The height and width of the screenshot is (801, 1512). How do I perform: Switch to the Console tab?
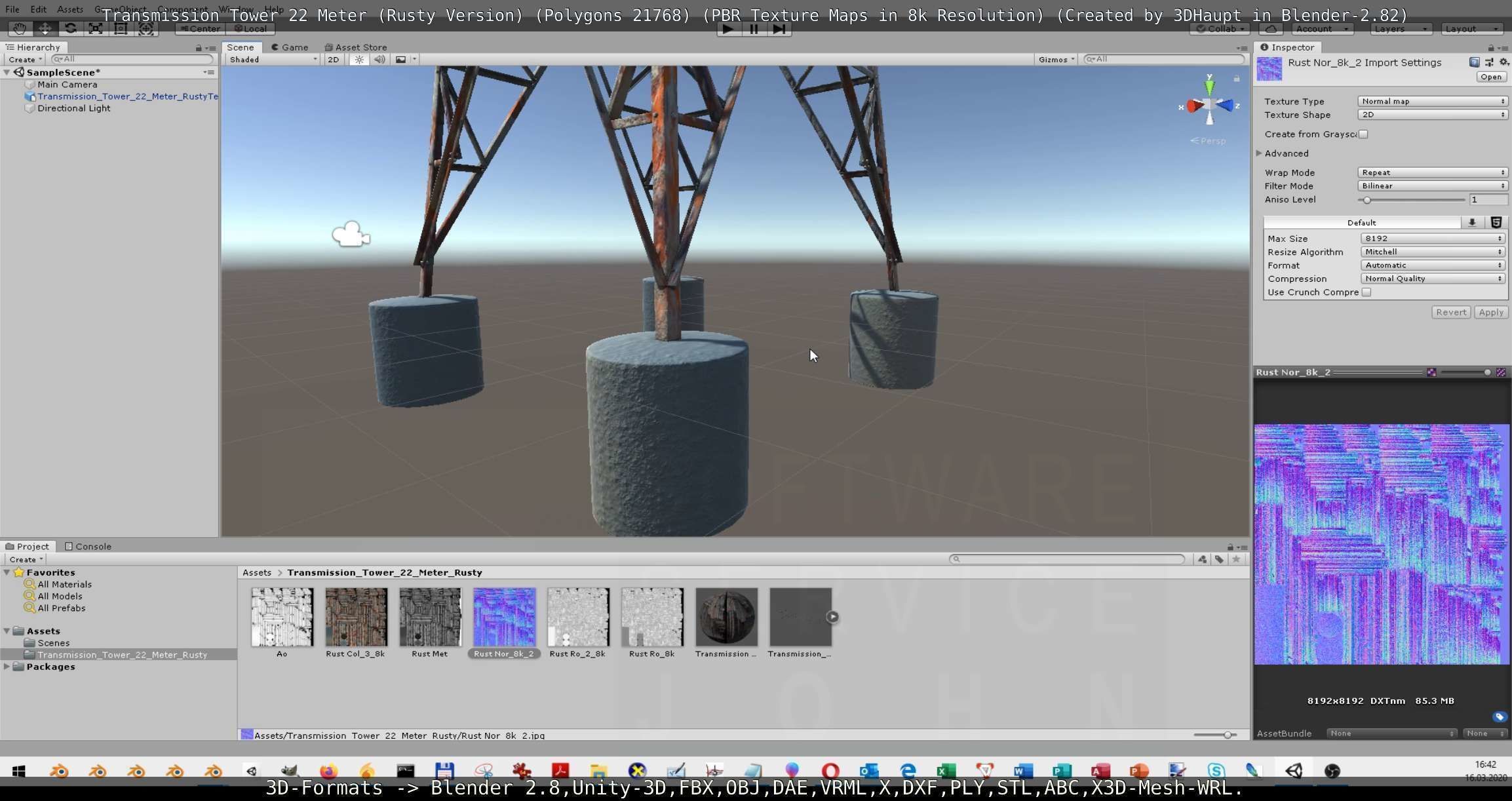point(88,546)
